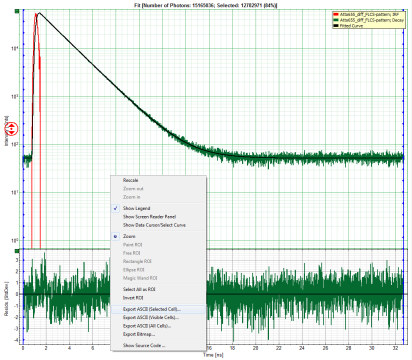Click the green square marker atop the residuals plot
Viewport: 412px width, 360px height.
[x=17, y=251]
